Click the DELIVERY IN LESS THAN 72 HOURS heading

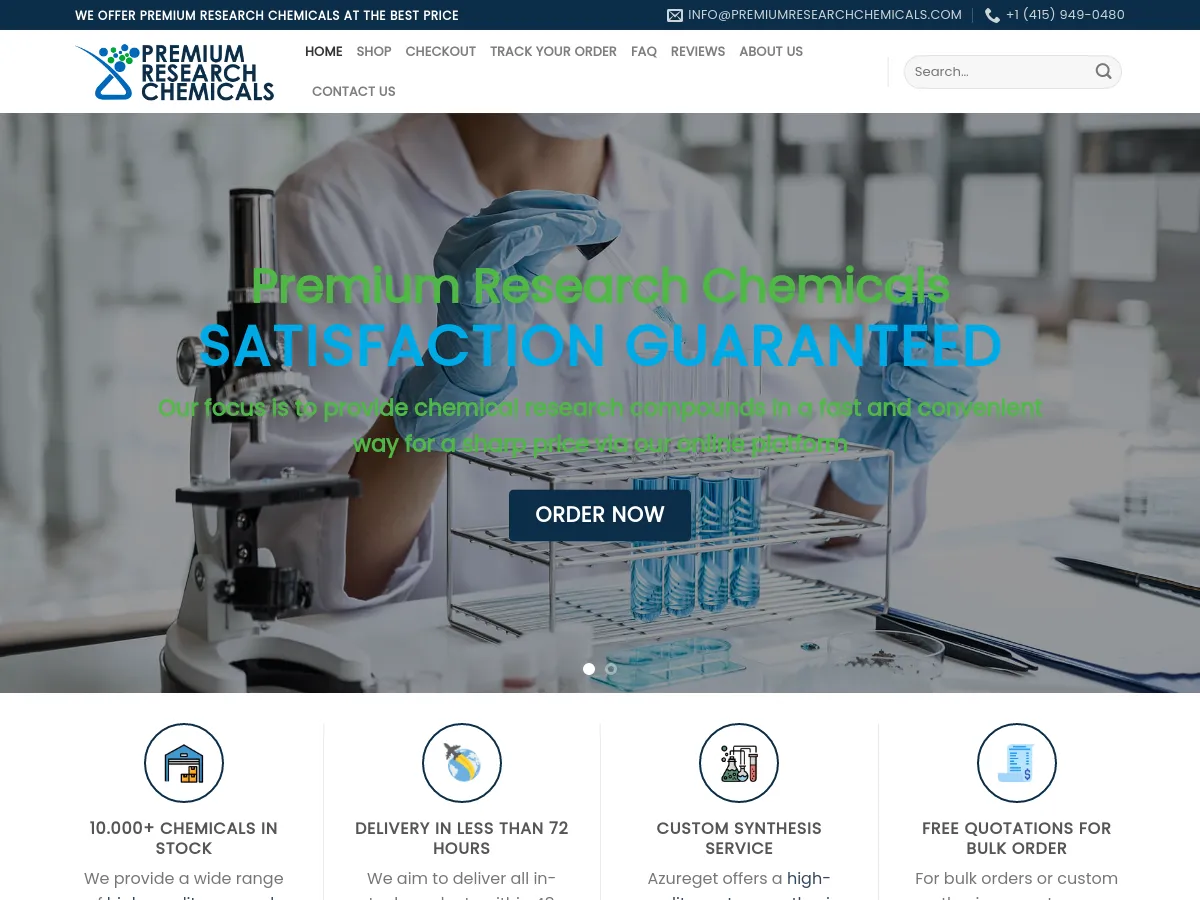pyautogui.click(x=462, y=838)
